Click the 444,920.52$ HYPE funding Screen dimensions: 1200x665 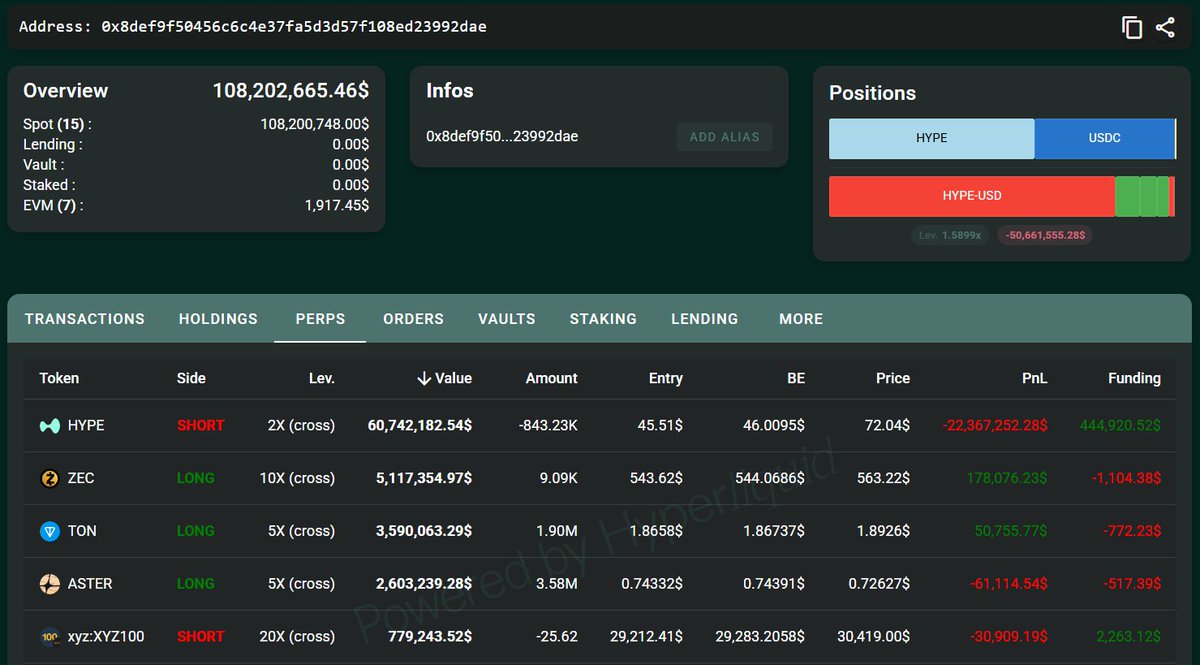[x=1120, y=426]
